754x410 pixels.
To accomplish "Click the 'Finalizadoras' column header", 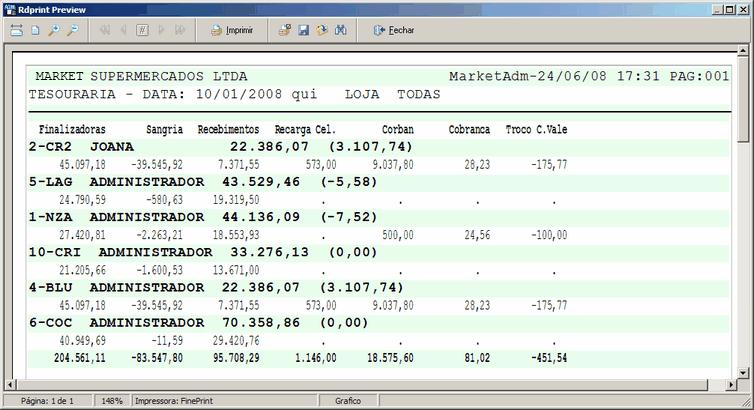I will [72, 130].
